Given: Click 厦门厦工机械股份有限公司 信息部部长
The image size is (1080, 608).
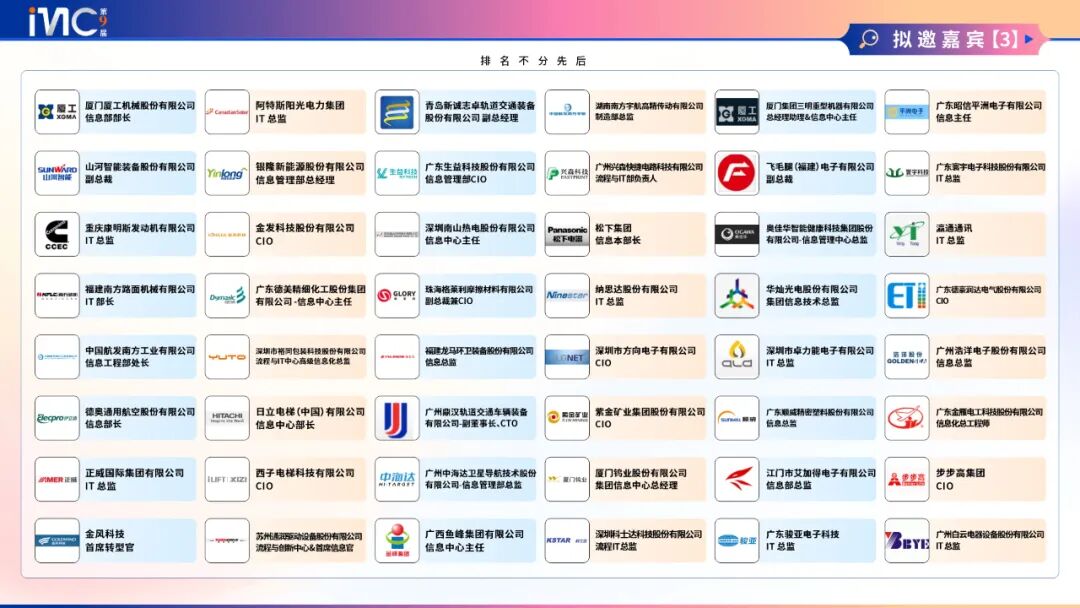Looking at the screenshot, I should click(140, 112).
